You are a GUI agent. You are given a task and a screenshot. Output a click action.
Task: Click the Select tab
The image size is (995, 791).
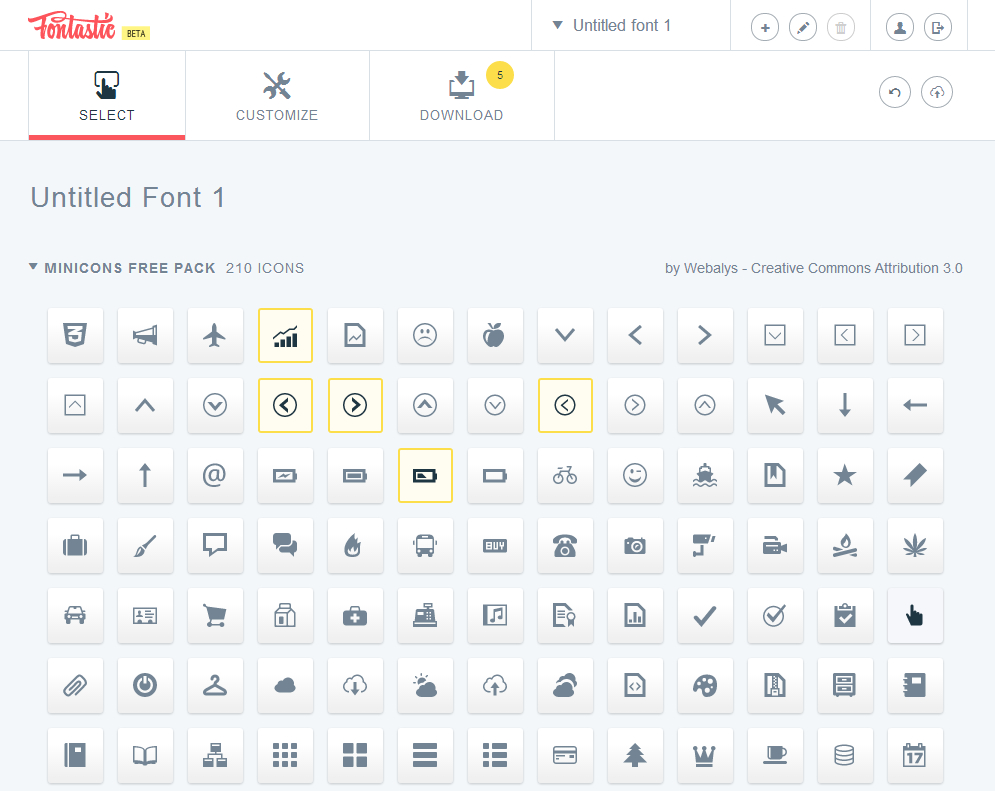107,96
